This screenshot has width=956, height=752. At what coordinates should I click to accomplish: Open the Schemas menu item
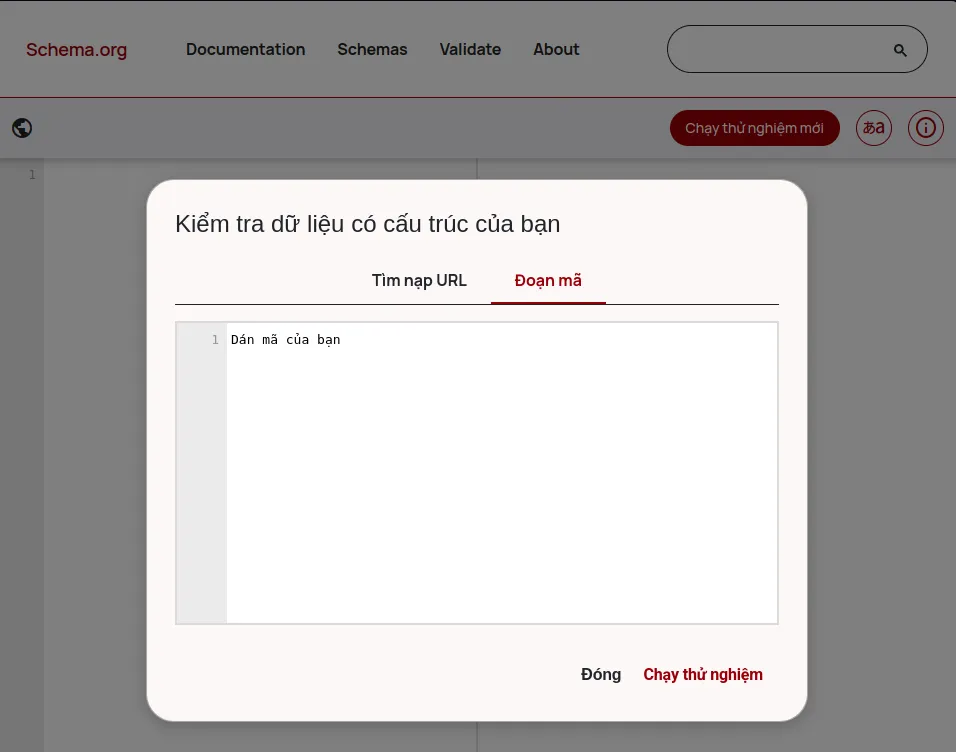click(372, 49)
